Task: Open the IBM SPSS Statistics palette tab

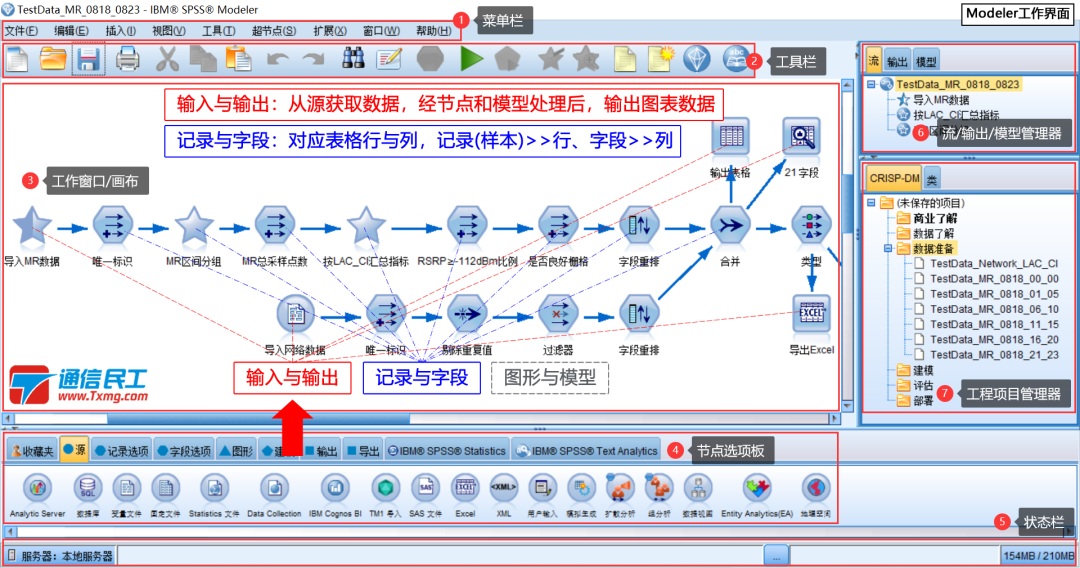Action: tap(446, 451)
